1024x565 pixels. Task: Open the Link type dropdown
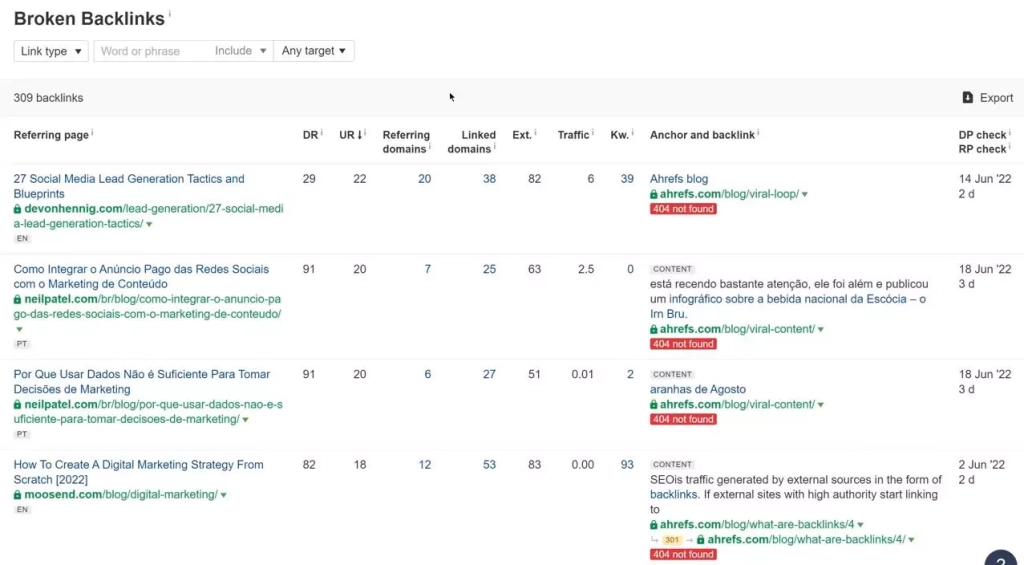click(x=51, y=51)
